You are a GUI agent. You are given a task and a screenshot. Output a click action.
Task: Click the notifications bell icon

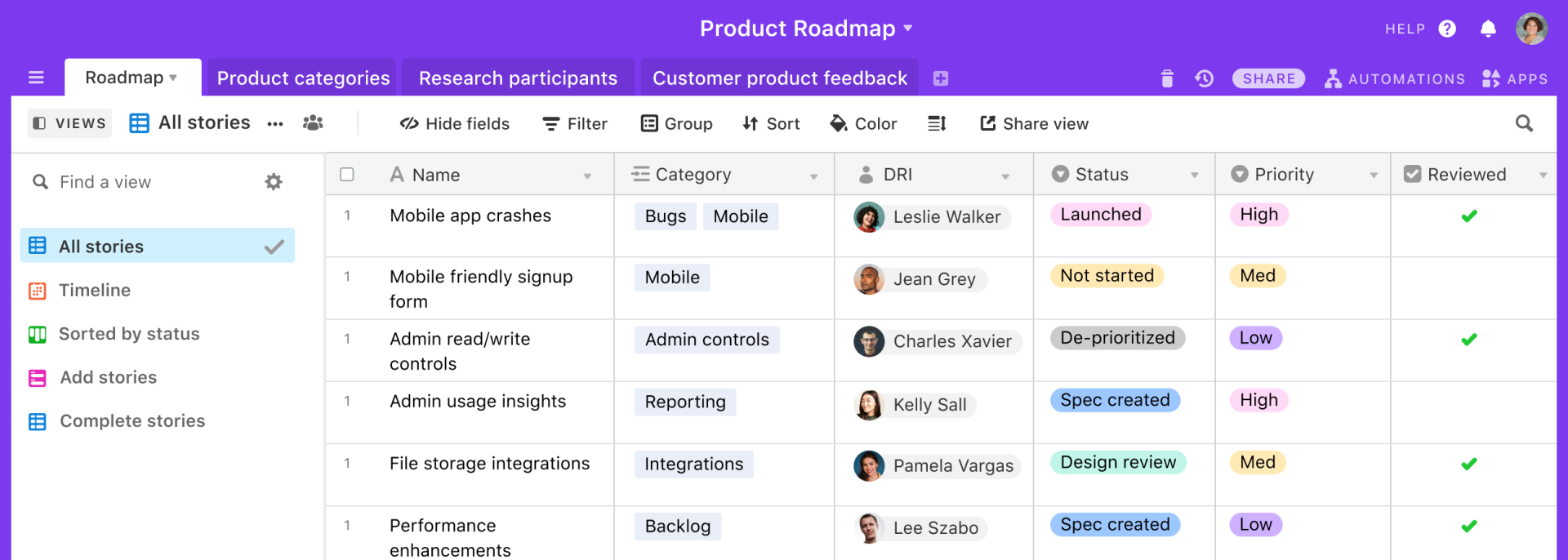pos(1488,29)
